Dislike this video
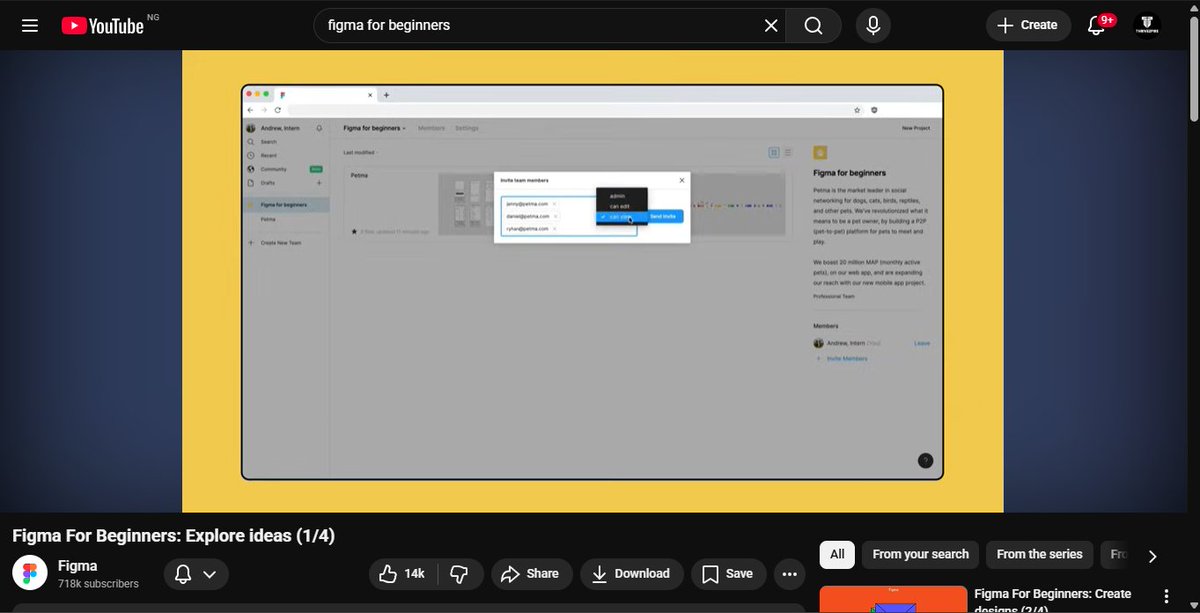The image size is (1200, 613). coord(459,574)
